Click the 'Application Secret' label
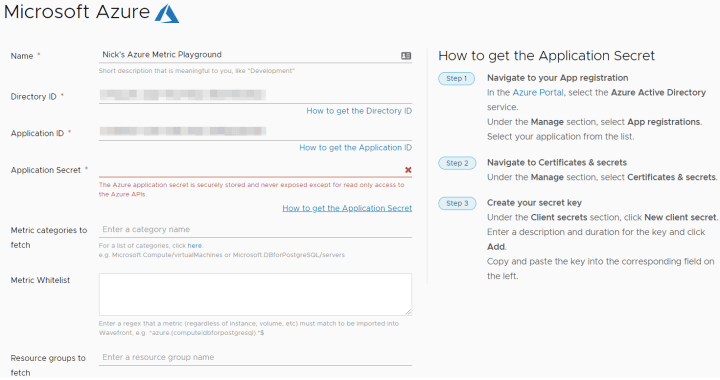Screen dimensions: 720x380 46,170
